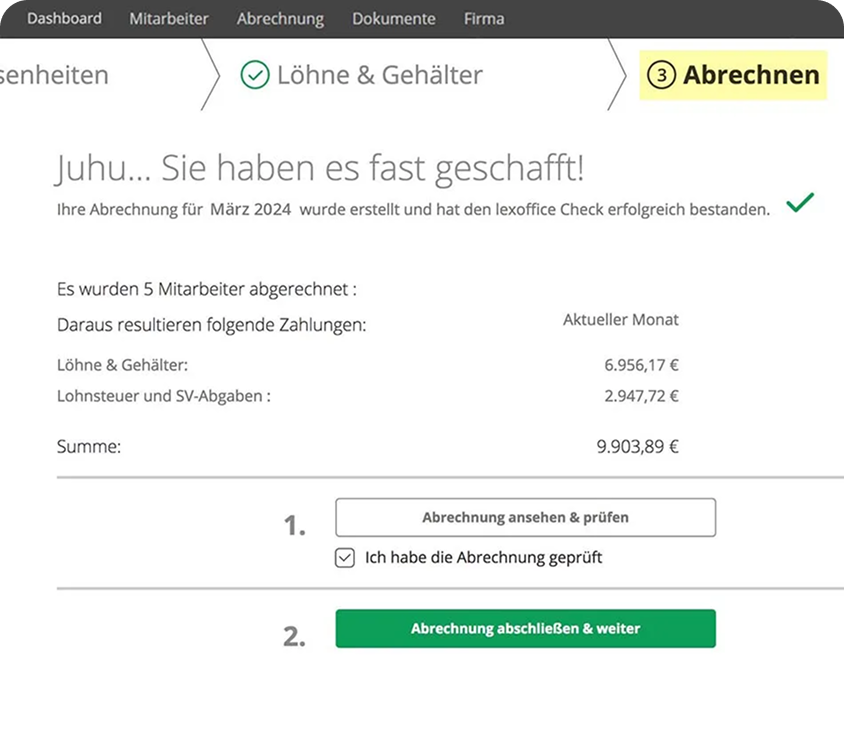The image size is (844, 756).
Task: Click the 'Aktueller Monat' column header
Action: (620, 320)
